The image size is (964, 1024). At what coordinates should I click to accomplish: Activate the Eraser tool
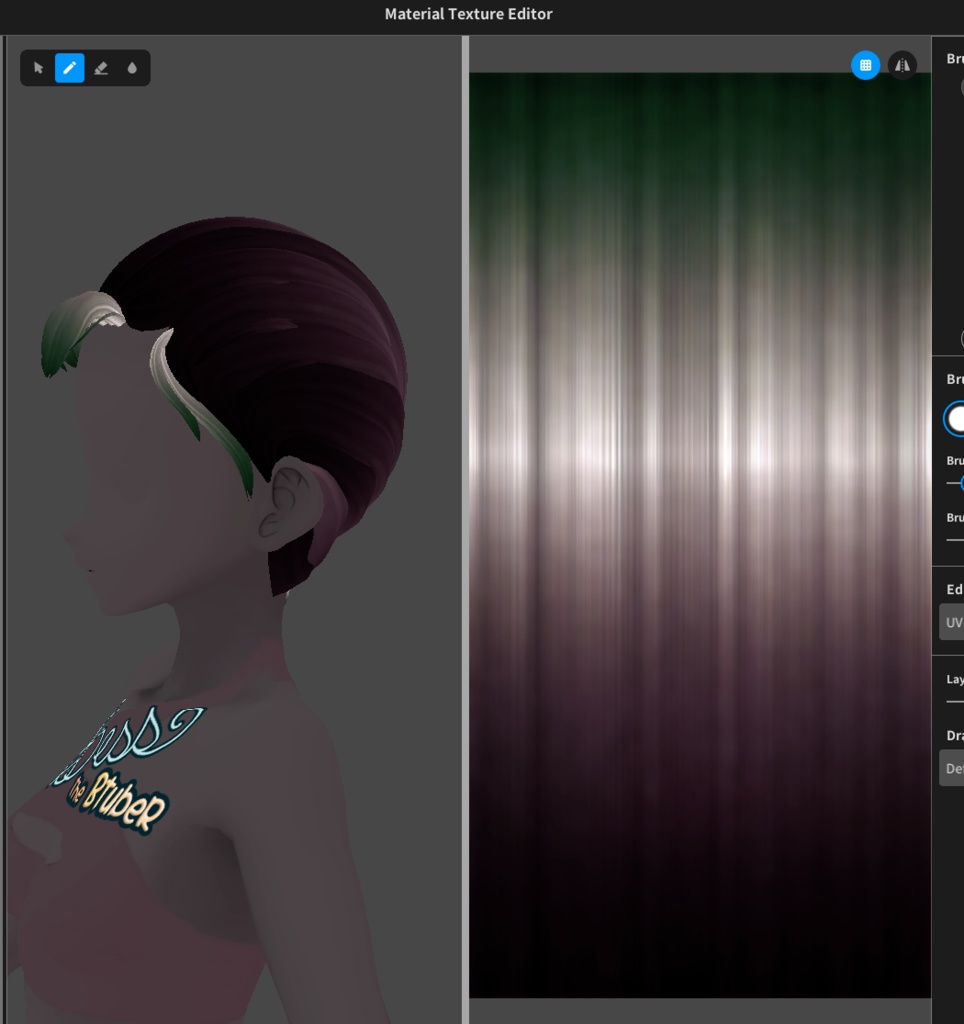click(100, 68)
